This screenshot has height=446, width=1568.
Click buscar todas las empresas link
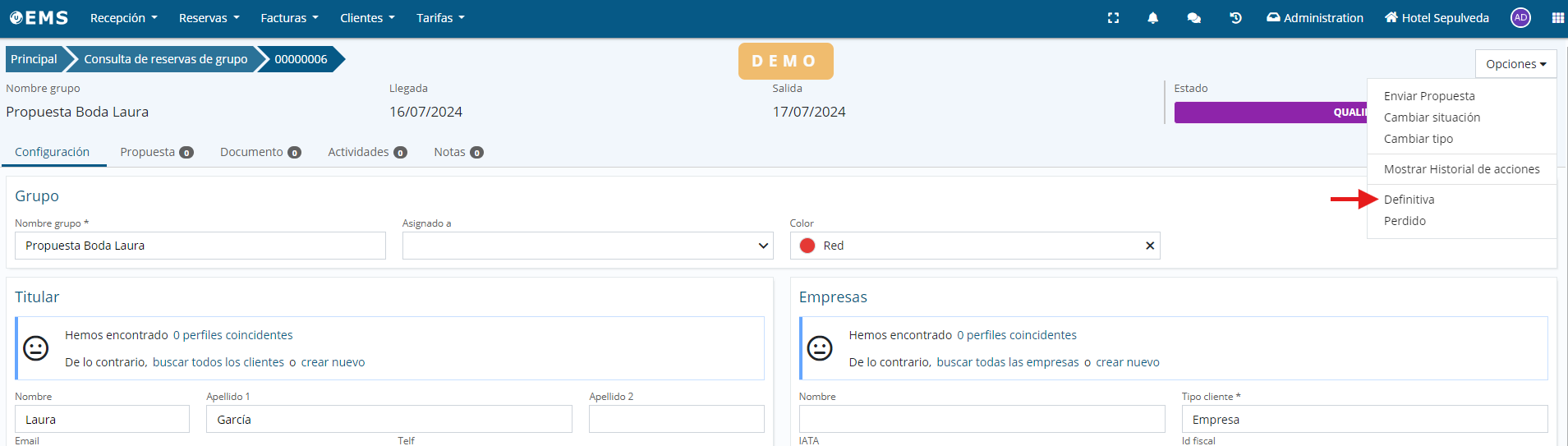point(1007,362)
